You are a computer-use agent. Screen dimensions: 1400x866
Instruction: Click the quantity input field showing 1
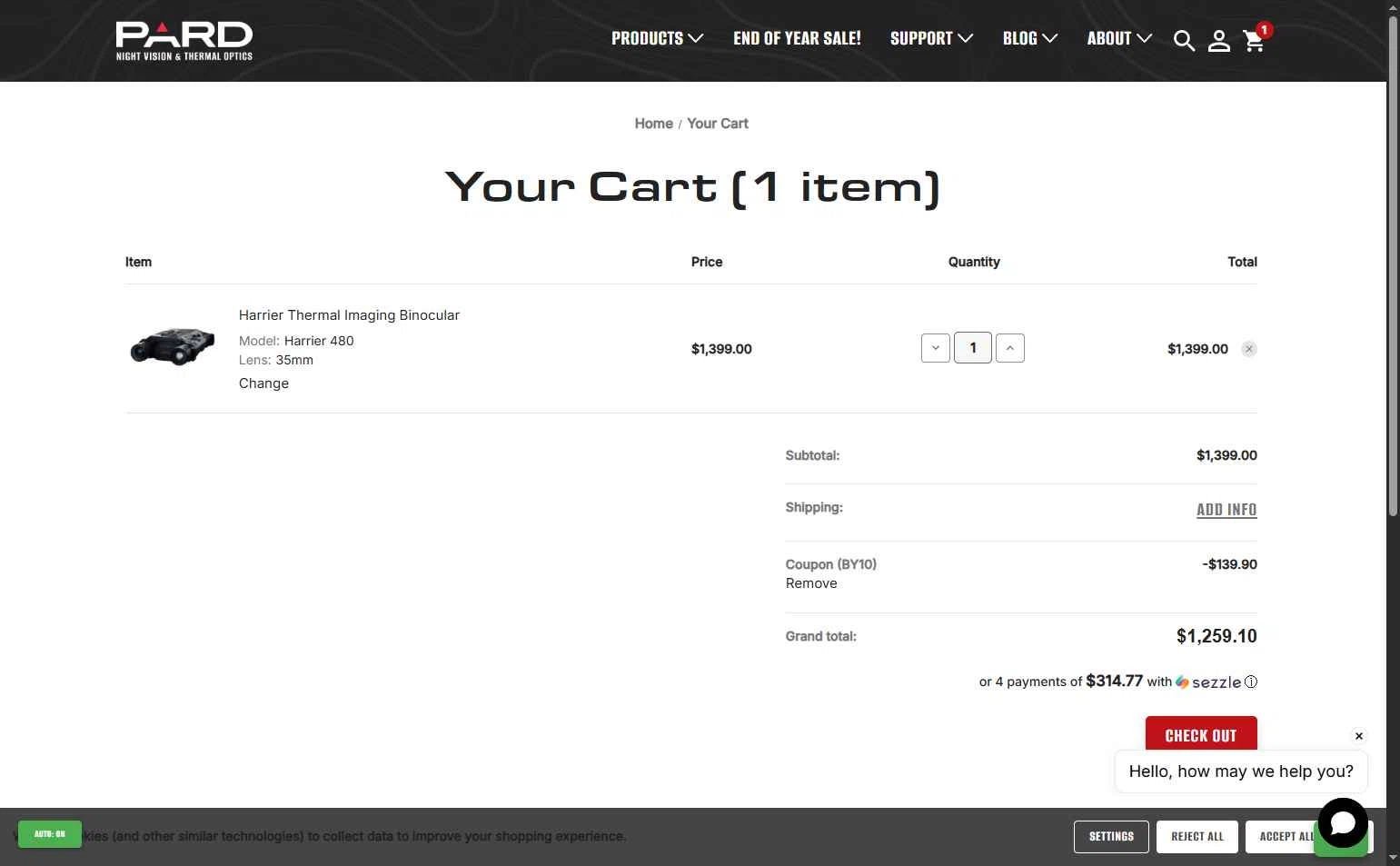coord(973,348)
